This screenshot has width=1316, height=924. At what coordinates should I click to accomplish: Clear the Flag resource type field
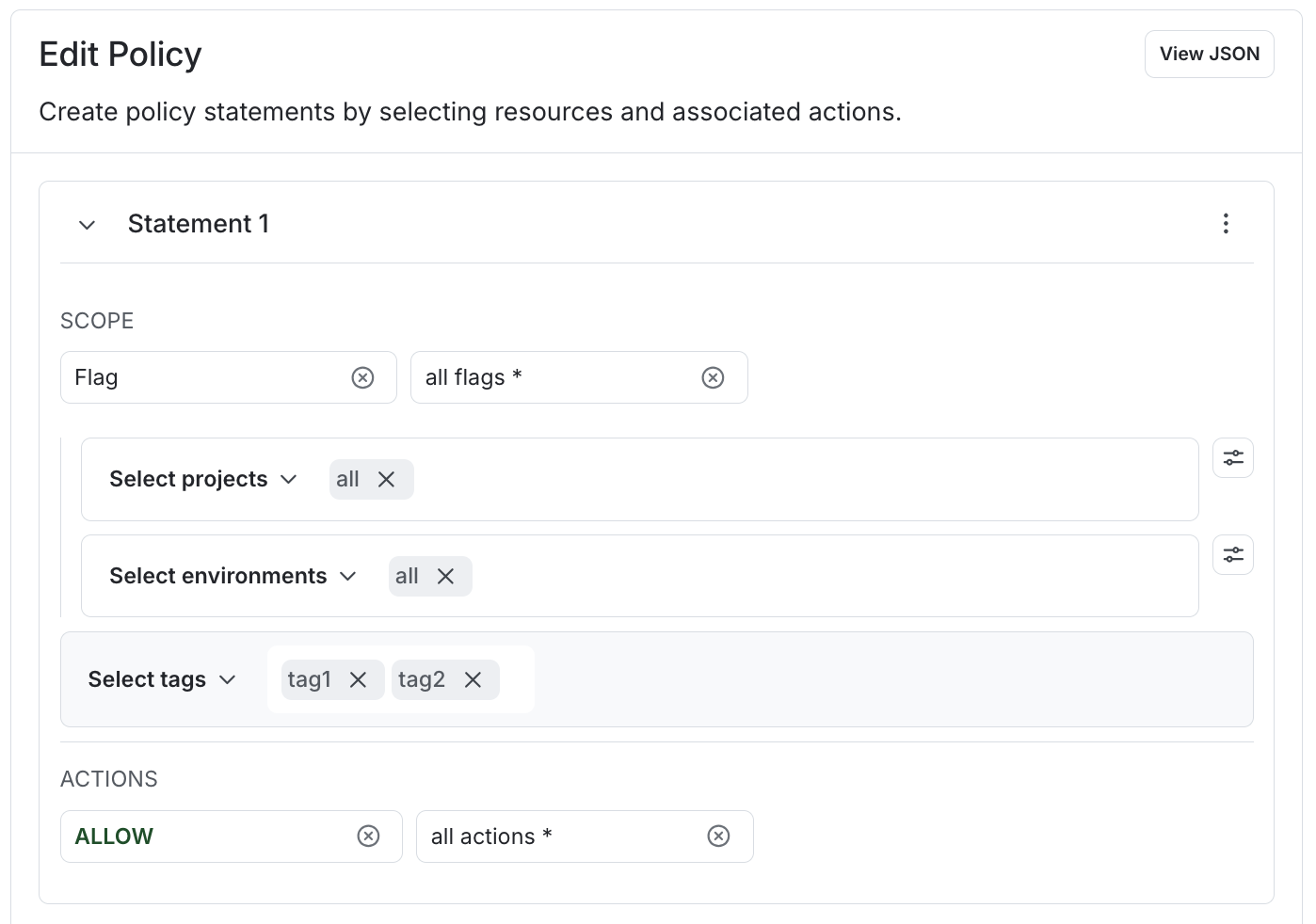pyautogui.click(x=362, y=377)
